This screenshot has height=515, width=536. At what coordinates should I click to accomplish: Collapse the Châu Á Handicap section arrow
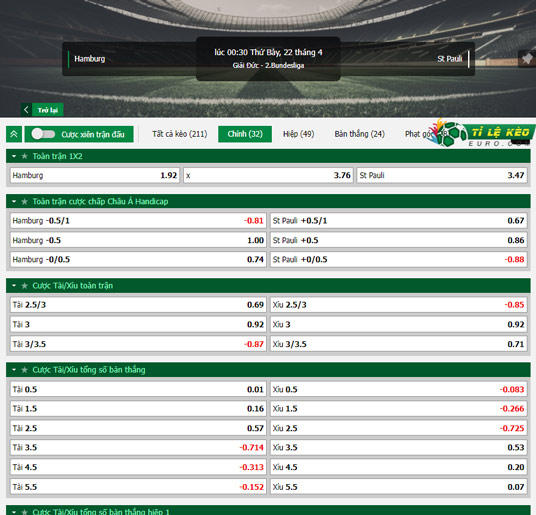point(14,202)
